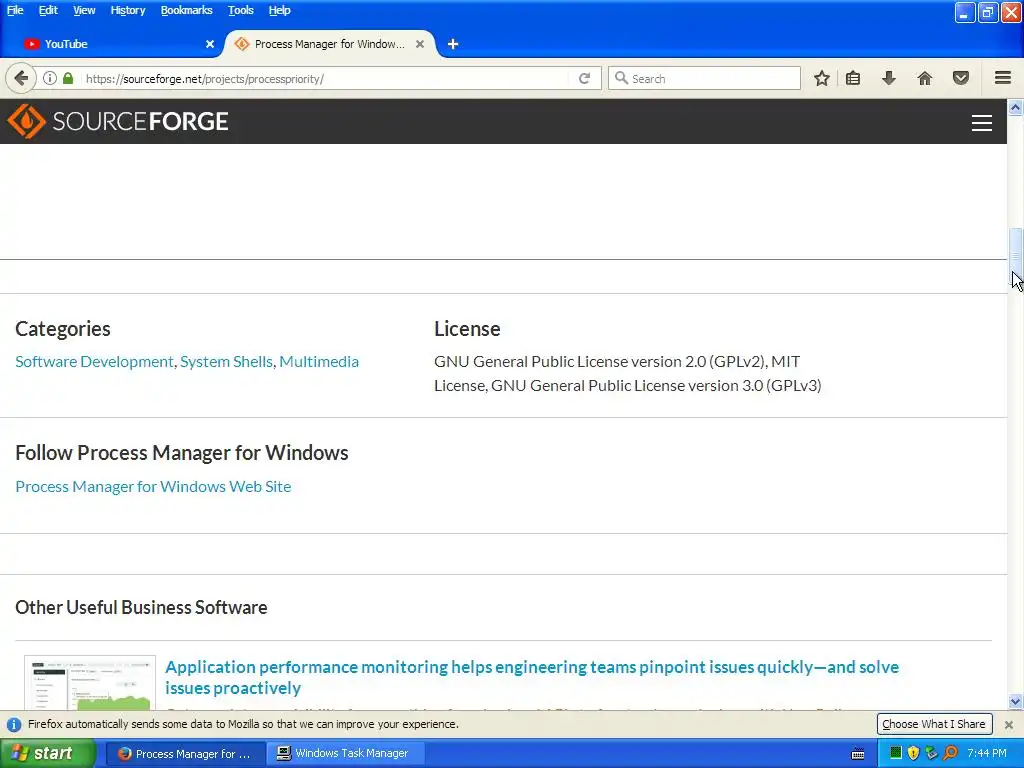Select the Process Manager Firefox taskbar button
Viewport: 1024px width, 768px height.
click(x=185, y=754)
